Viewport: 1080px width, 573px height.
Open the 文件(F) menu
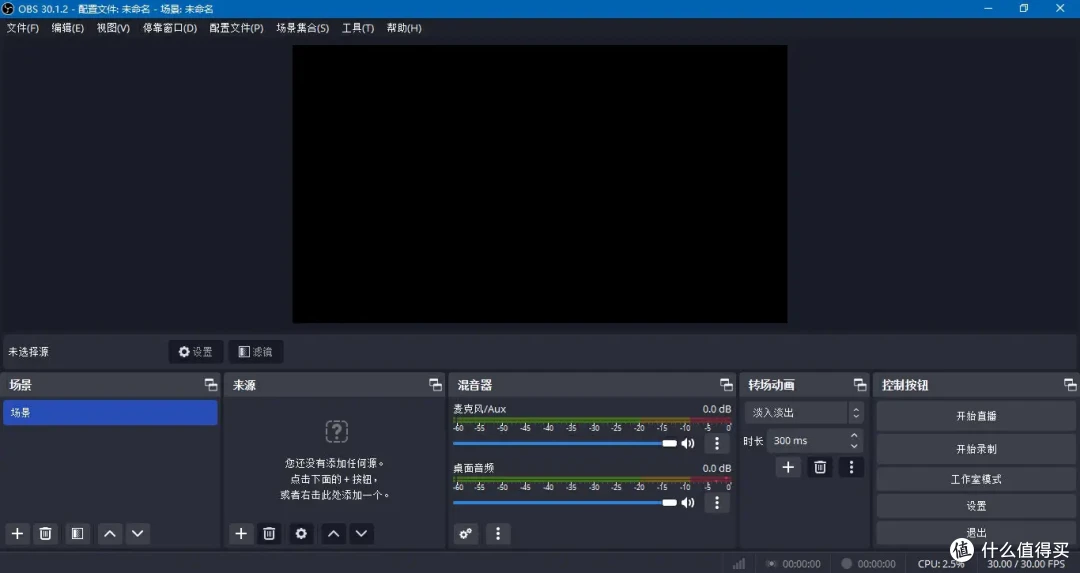point(23,28)
